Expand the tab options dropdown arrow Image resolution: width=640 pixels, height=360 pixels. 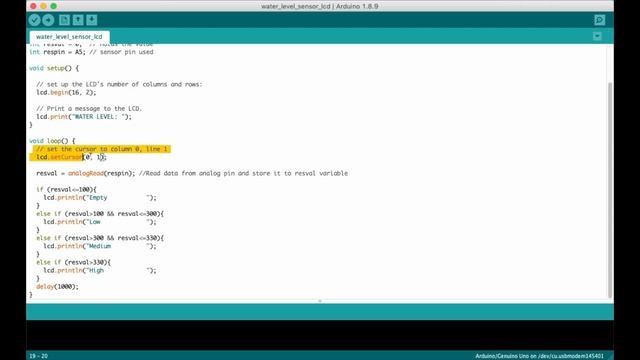pos(597,36)
